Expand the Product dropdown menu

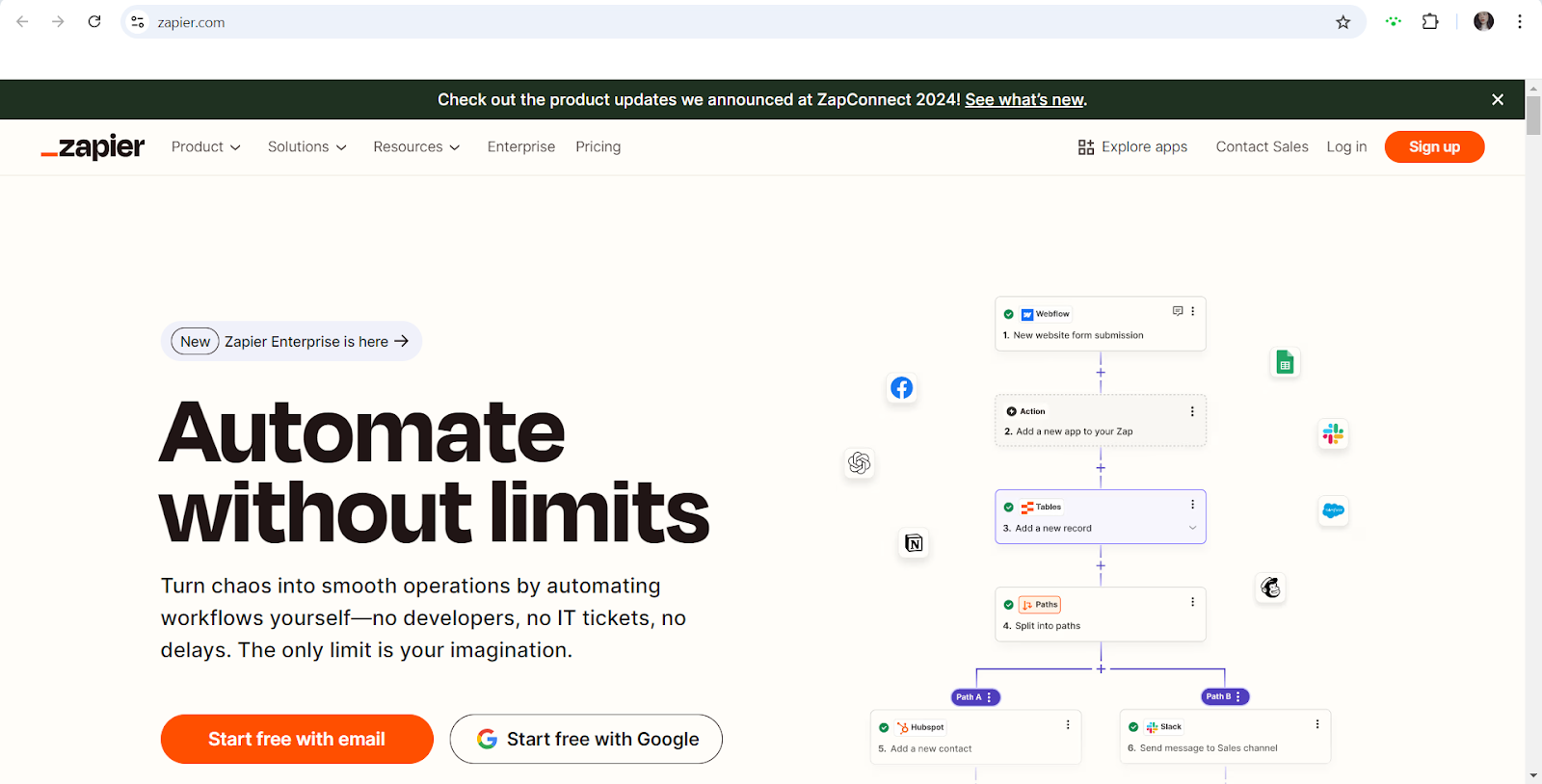click(x=205, y=146)
